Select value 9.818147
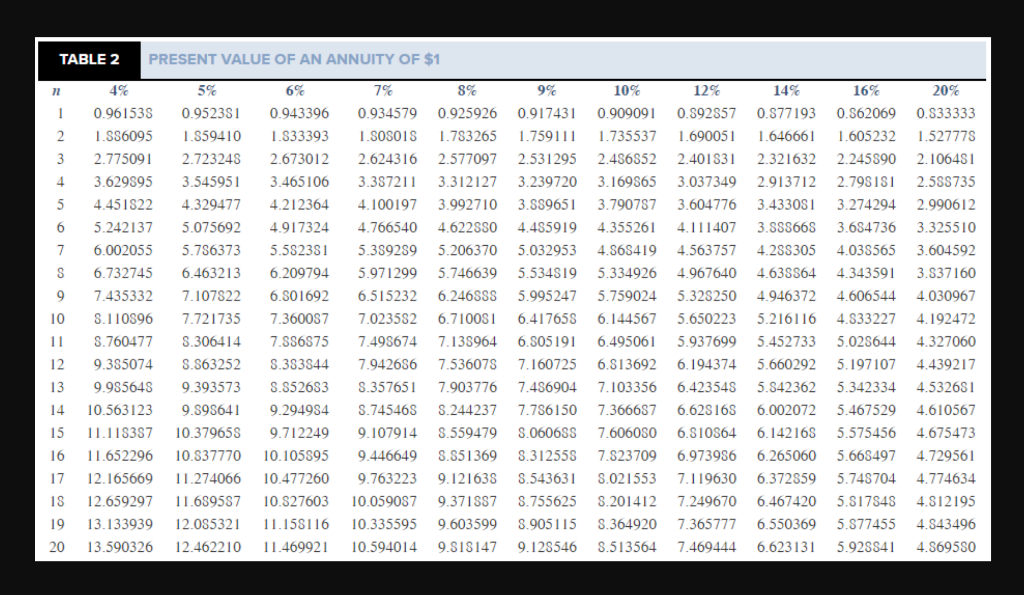 (468, 547)
